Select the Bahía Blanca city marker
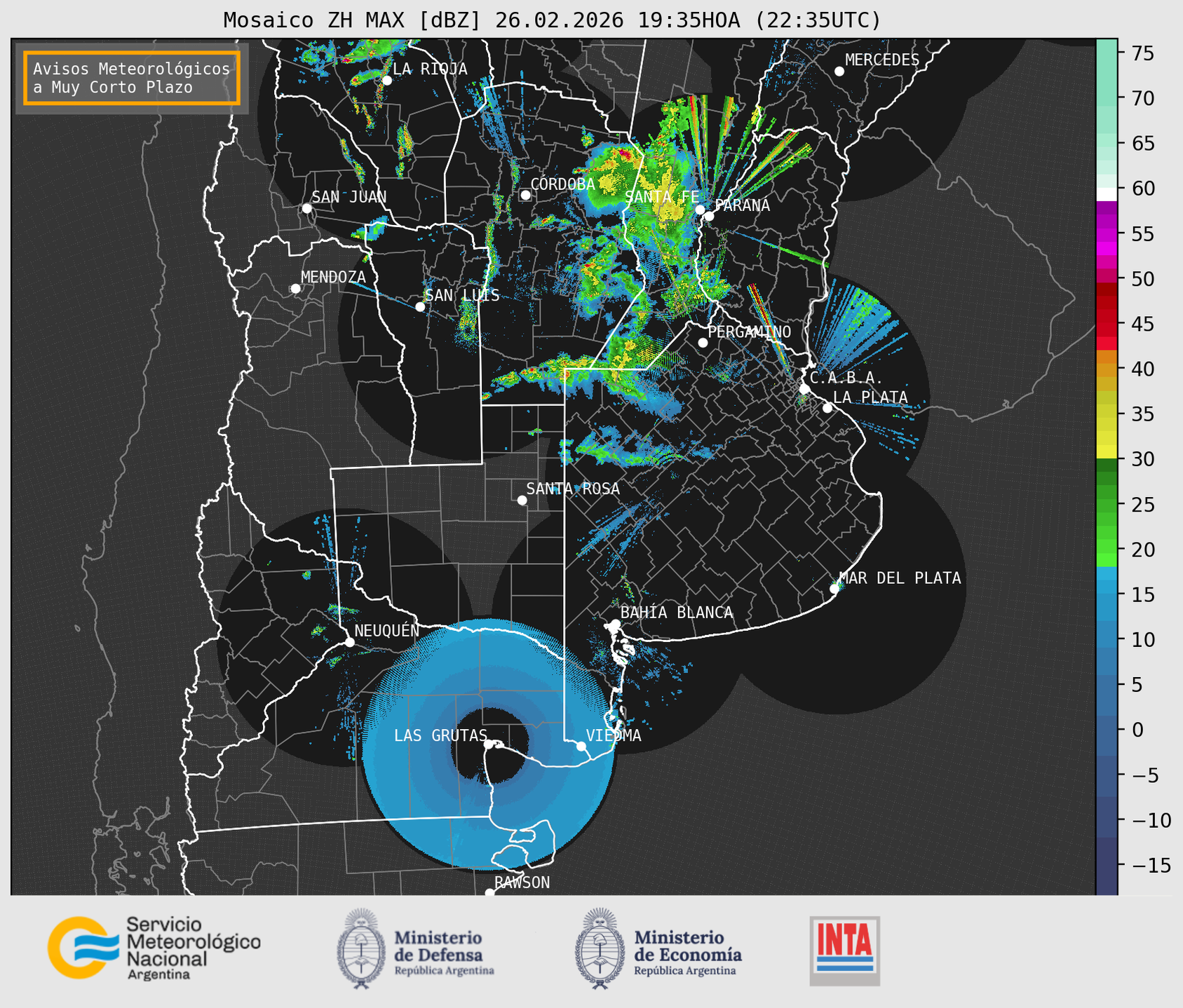 click(615, 624)
